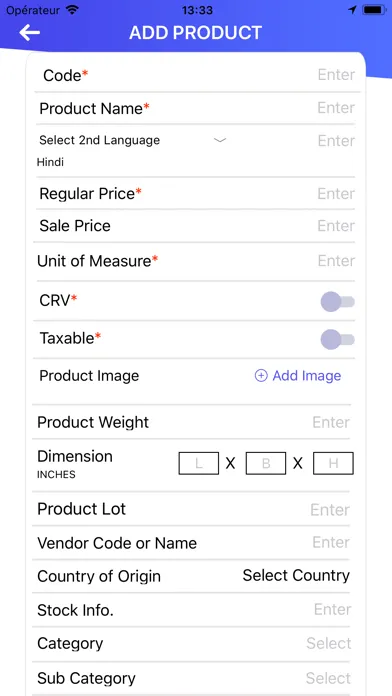Click the Add Image link

(307, 376)
